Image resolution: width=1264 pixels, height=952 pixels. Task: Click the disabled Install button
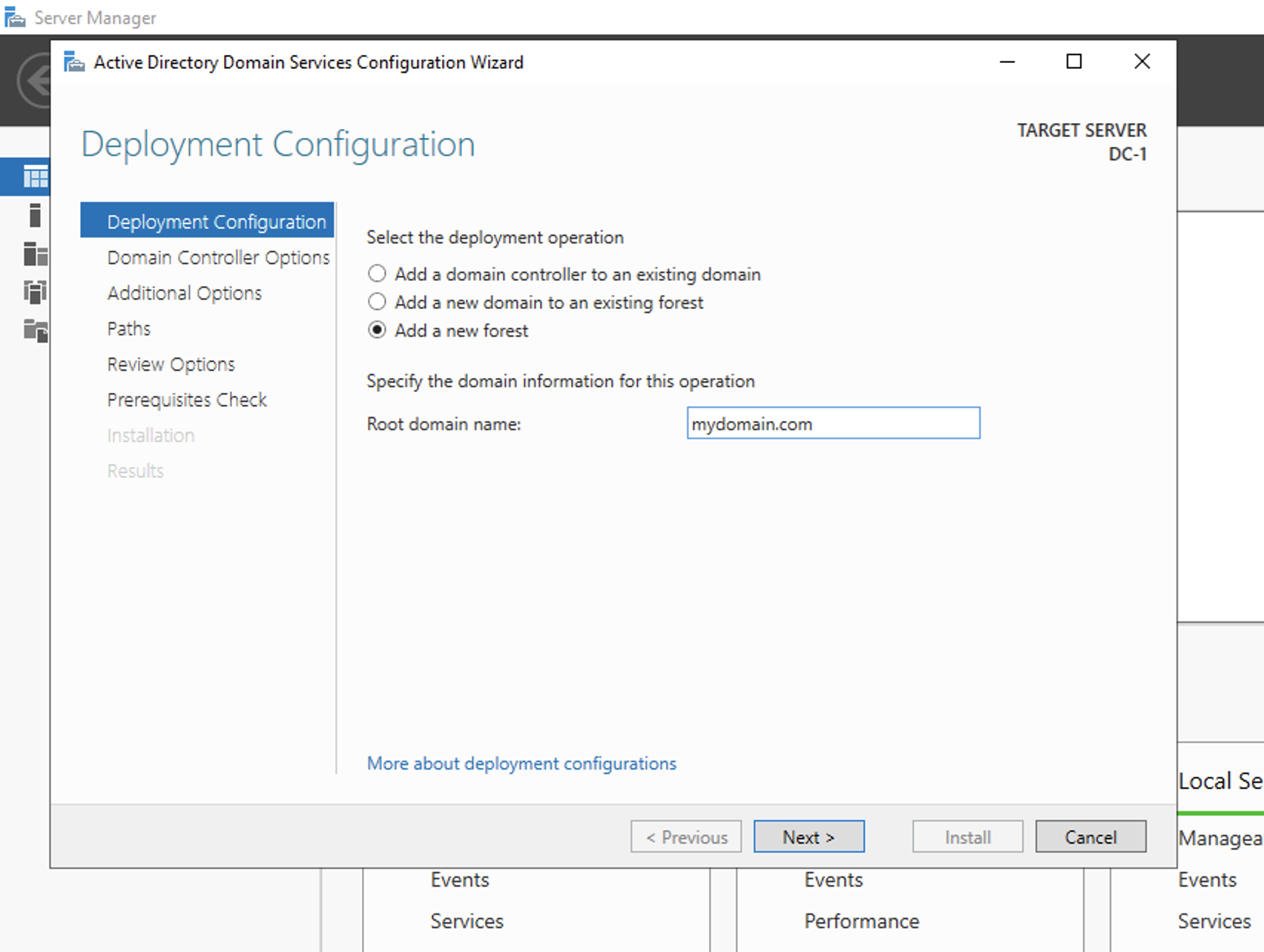pos(967,837)
